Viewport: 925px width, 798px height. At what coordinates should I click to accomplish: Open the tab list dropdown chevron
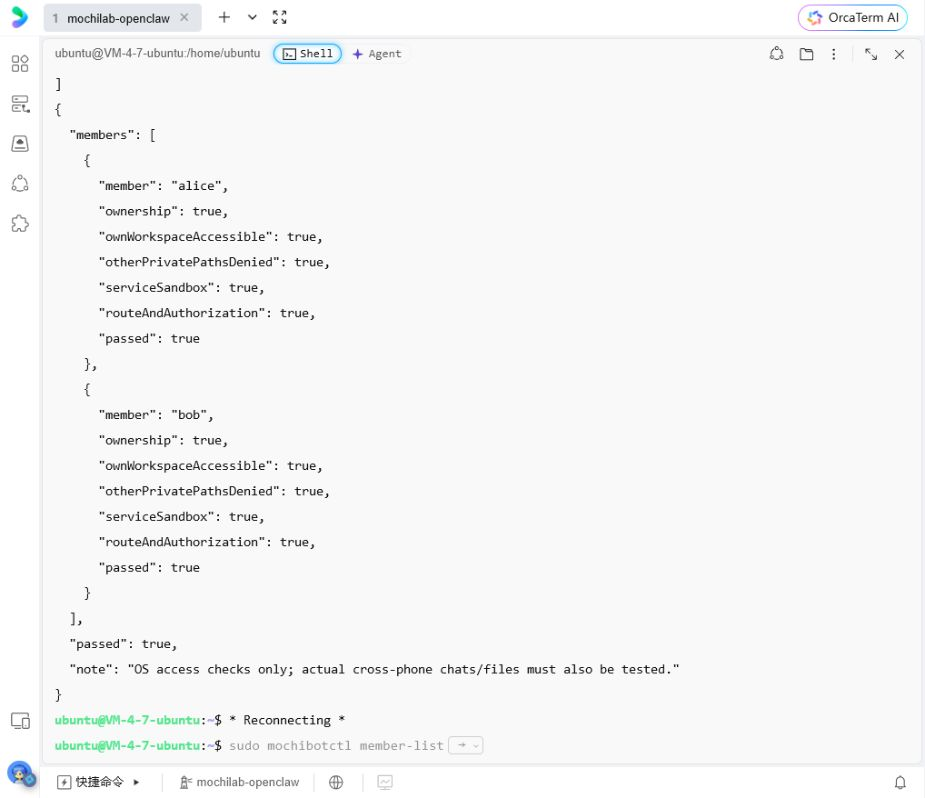click(x=252, y=17)
